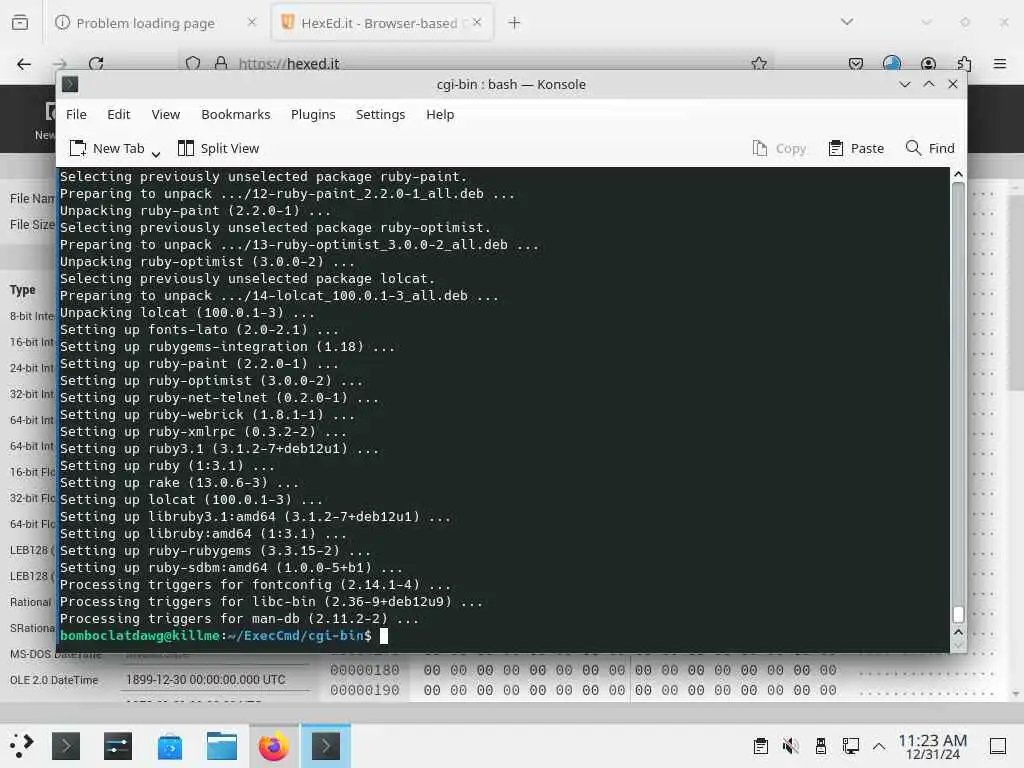
Task: Open the Firefox list all tabs dropdown
Action: click(x=847, y=22)
